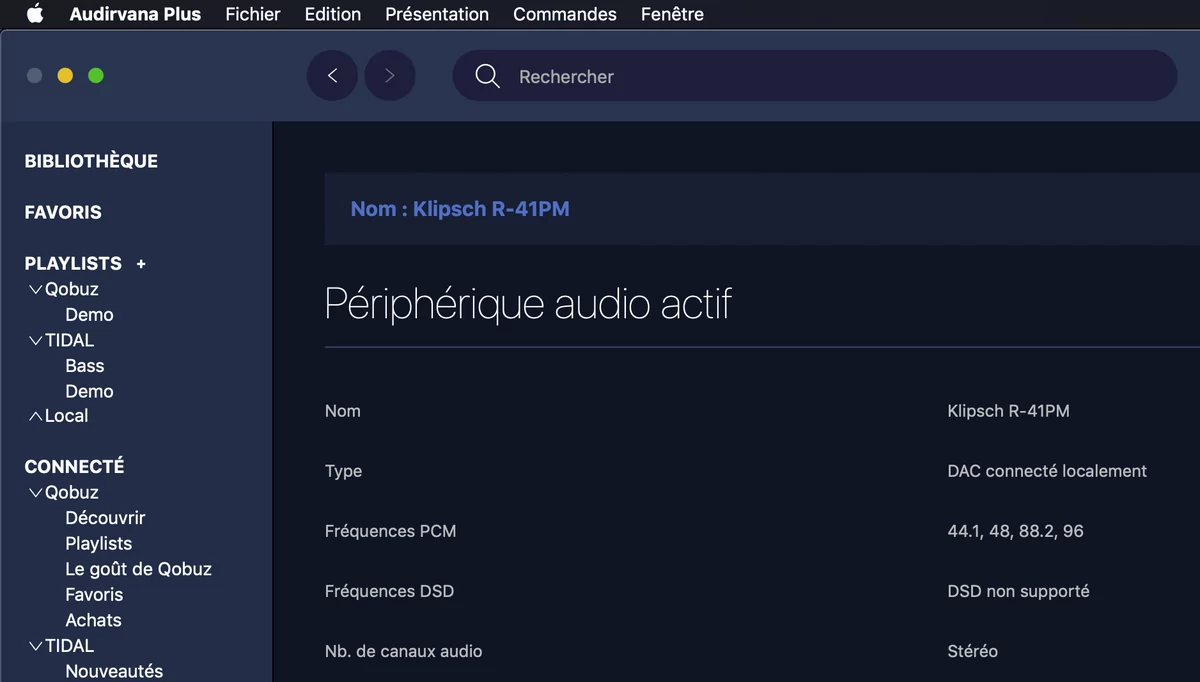Click the Nb. de canaux audio label
Viewport: 1200px width, 682px height.
tap(403, 651)
